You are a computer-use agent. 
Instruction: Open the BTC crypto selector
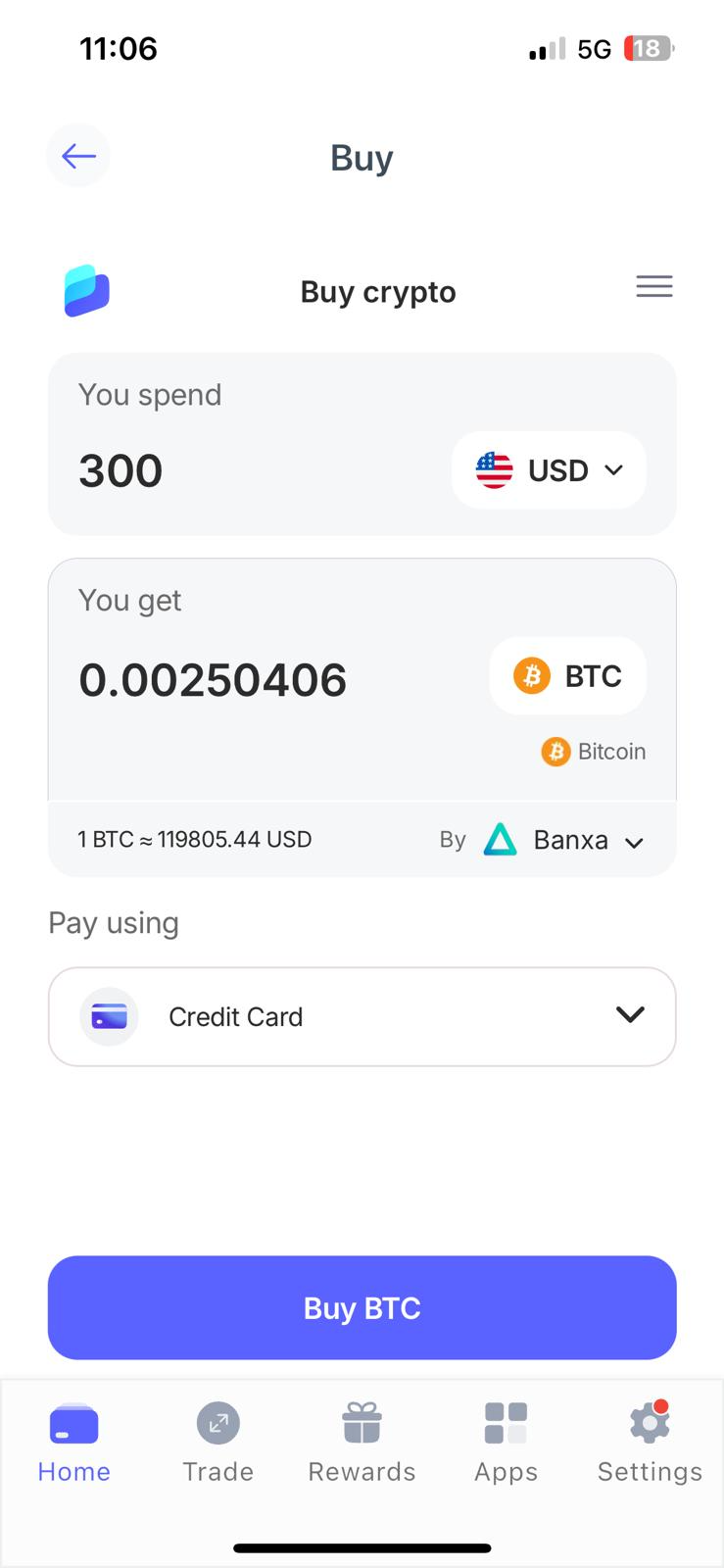568,676
